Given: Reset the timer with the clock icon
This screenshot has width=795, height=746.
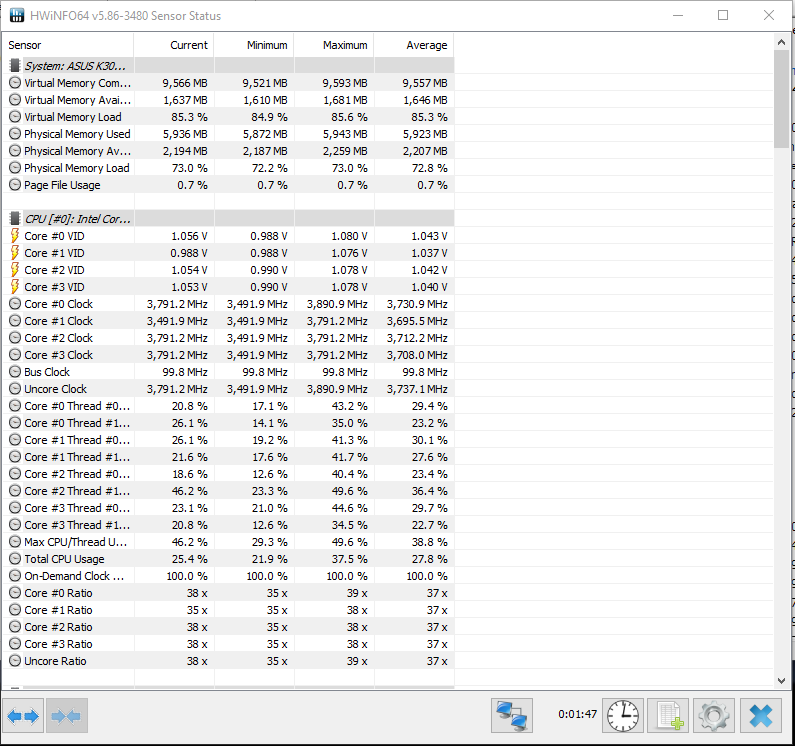Looking at the screenshot, I should coord(623,716).
